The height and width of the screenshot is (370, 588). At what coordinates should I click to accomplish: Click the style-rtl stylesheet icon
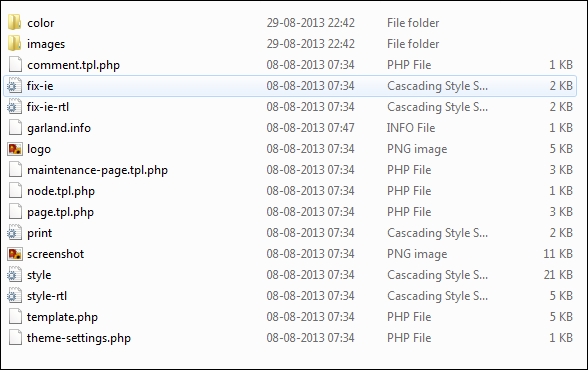coord(14,296)
